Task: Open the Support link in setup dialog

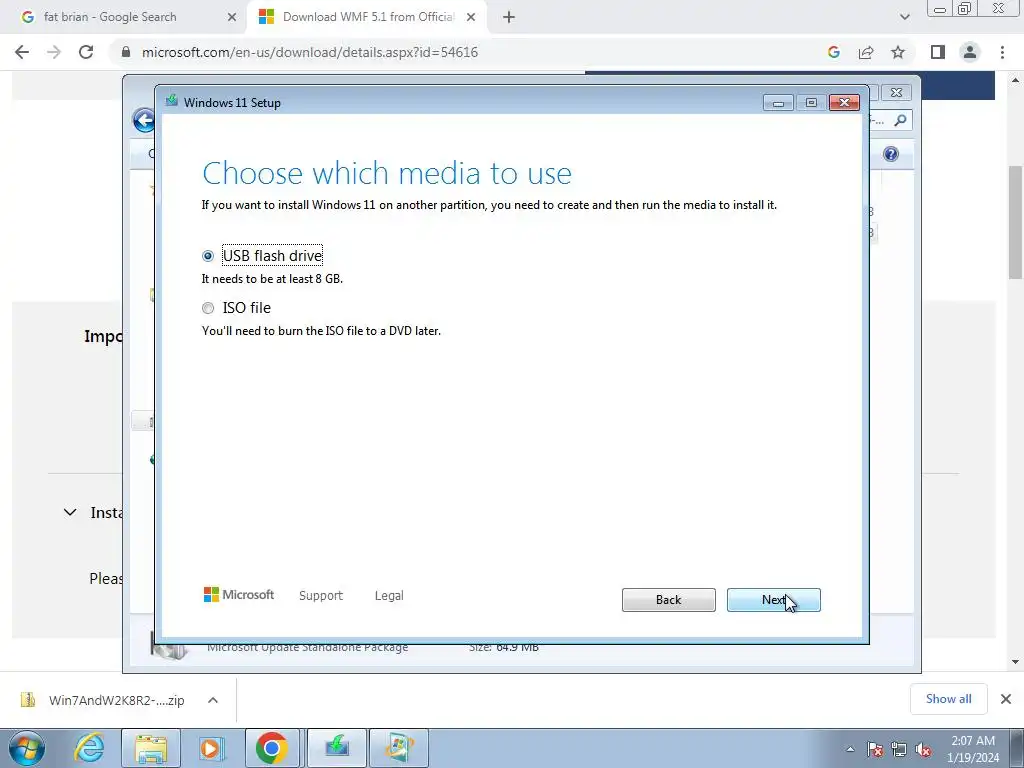Action: (x=321, y=596)
